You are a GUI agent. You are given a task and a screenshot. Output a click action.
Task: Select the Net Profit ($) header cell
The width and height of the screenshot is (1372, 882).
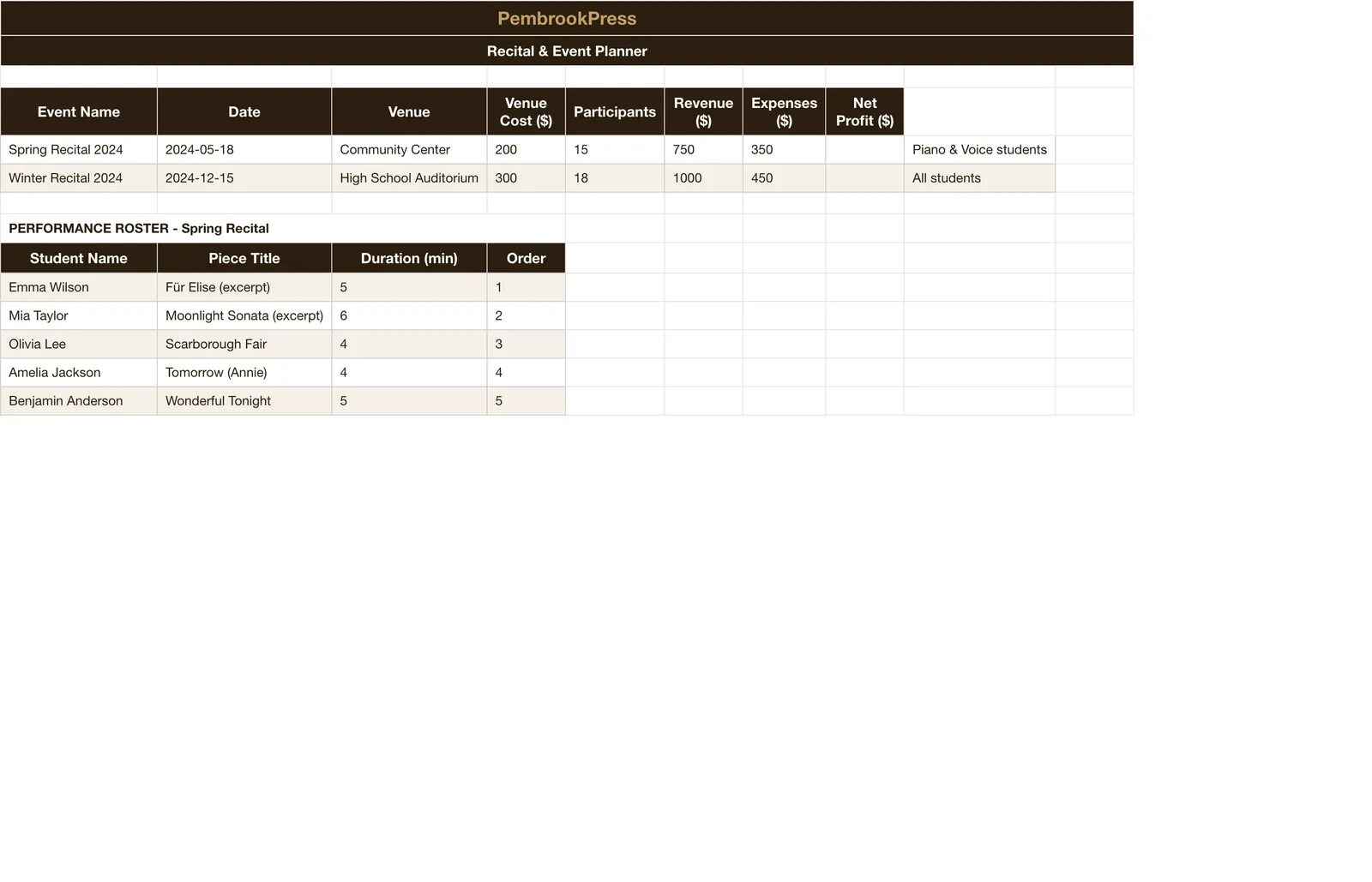[x=864, y=111]
